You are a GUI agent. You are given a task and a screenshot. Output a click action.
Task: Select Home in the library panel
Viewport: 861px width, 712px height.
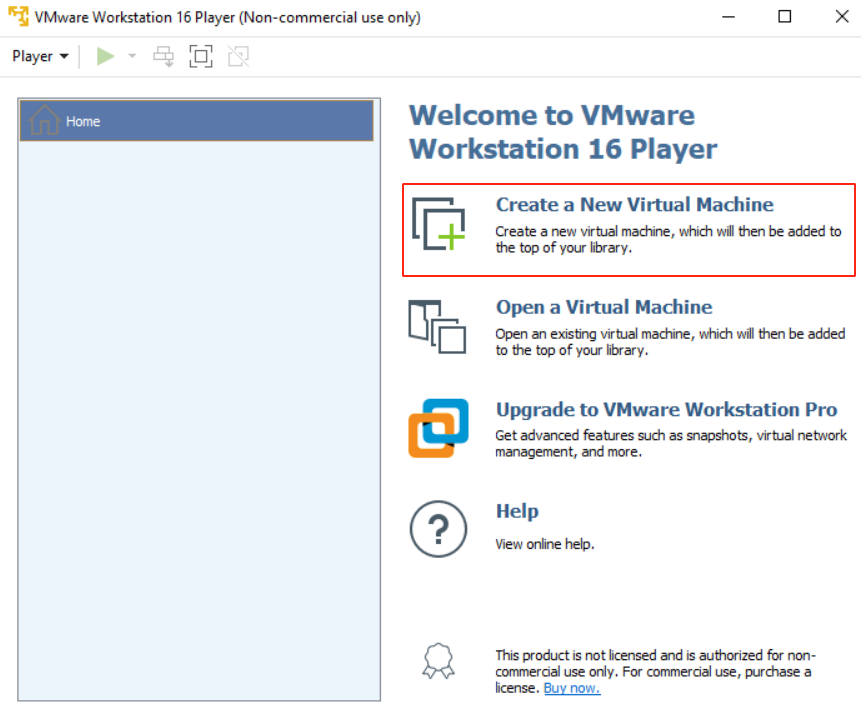click(x=196, y=121)
